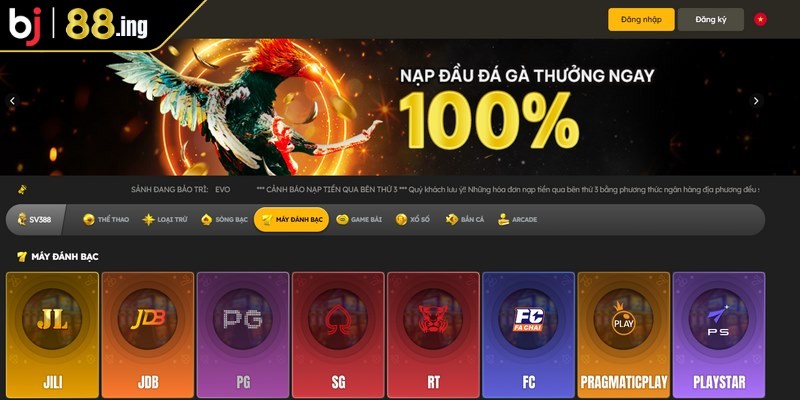
Task: Open the FC Fa Chai provider card
Action: pyautogui.click(x=529, y=335)
